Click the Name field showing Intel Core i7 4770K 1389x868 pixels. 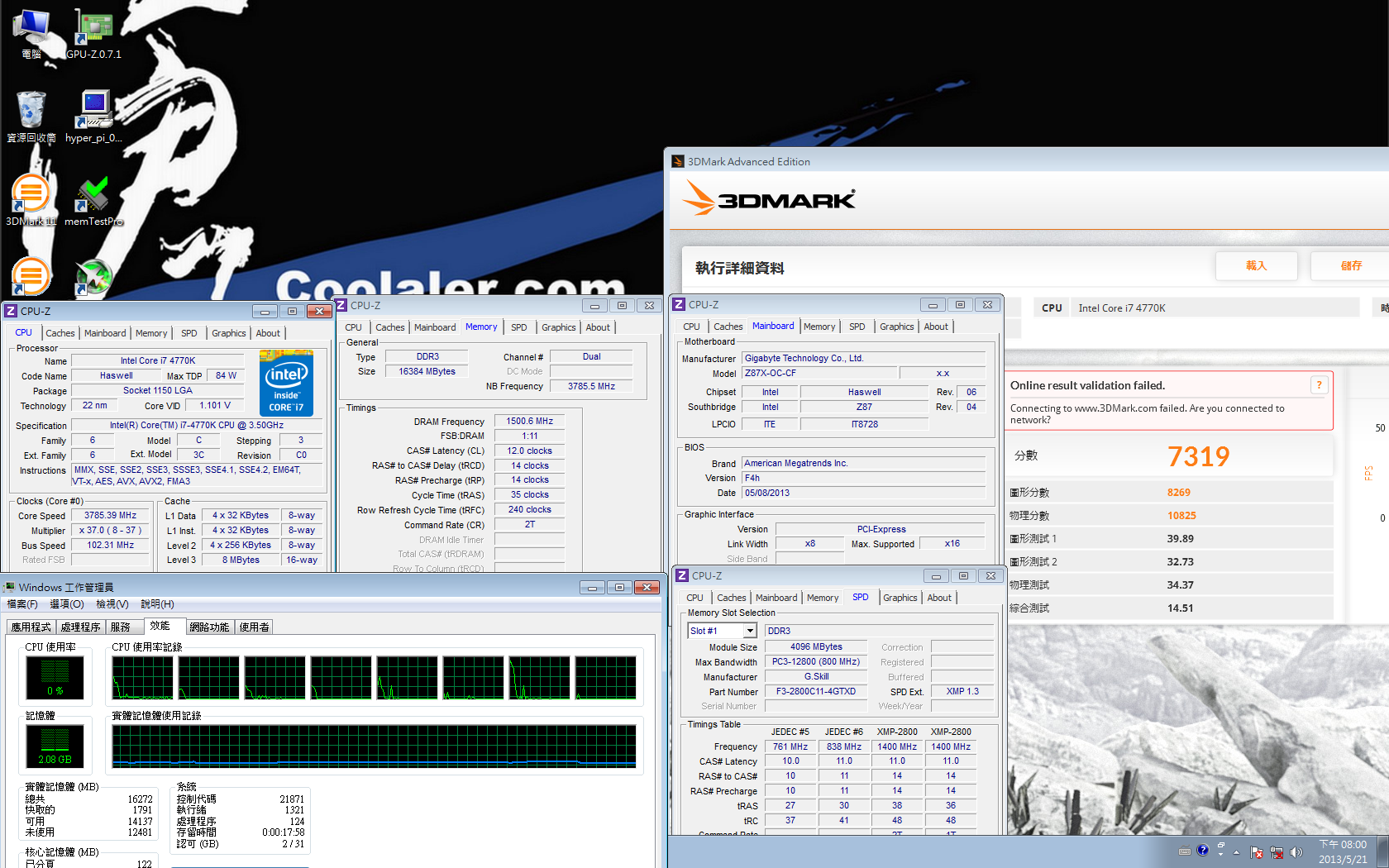pyautogui.click(x=158, y=360)
